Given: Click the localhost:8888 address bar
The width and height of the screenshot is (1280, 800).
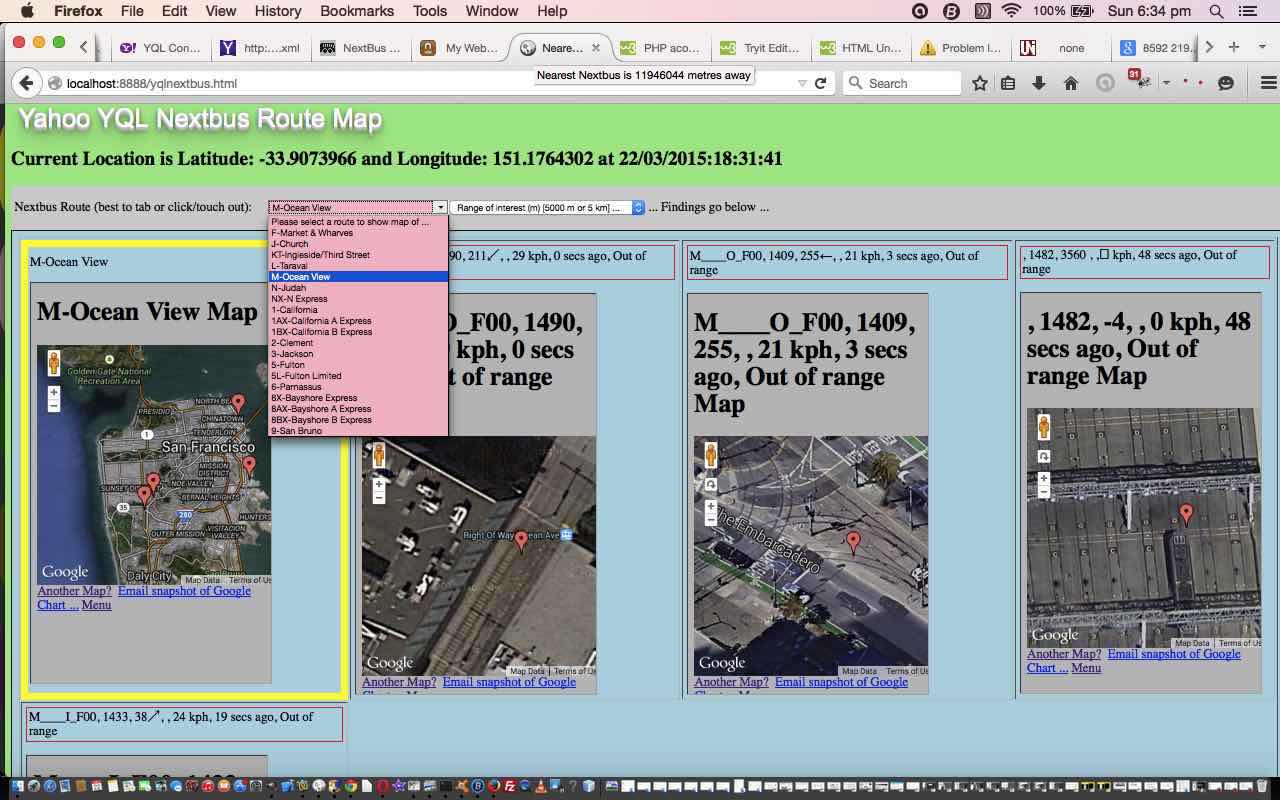Looking at the screenshot, I should [x=420, y=83].
